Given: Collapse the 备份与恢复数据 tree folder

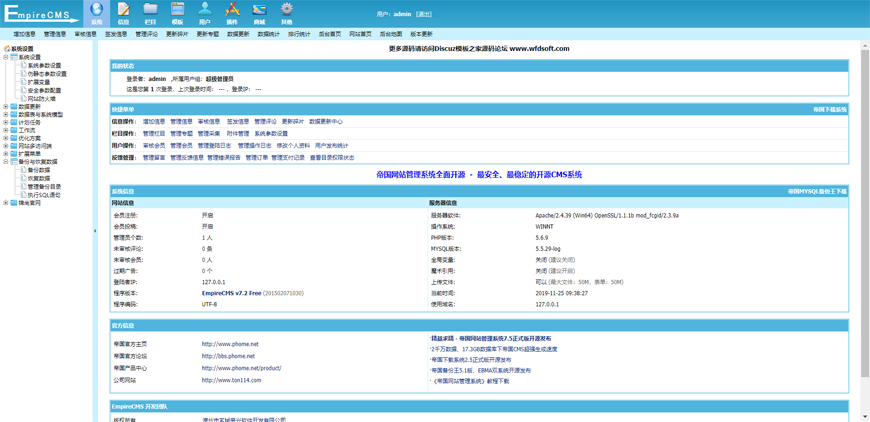Looking at the screenshot, I should (6, 161).
